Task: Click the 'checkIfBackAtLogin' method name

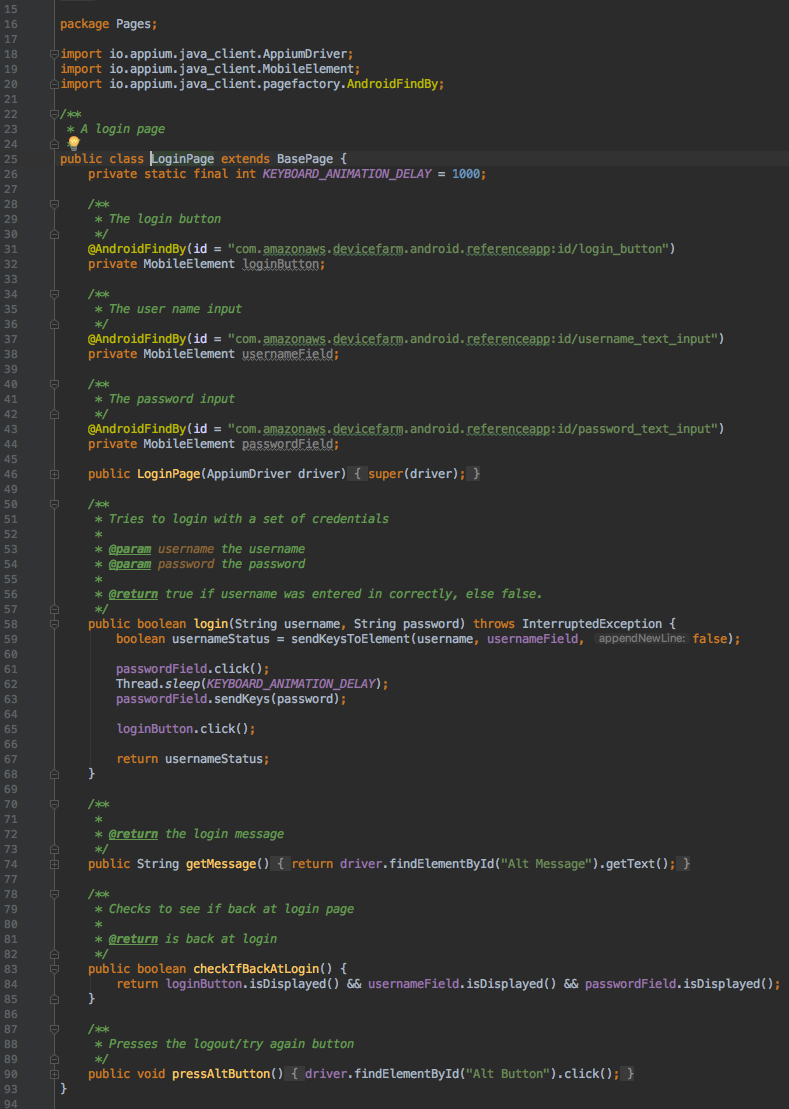Action: [x=256, y=968]
